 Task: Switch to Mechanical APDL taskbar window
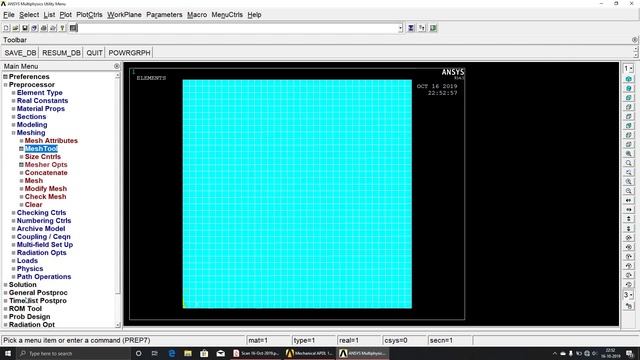[310, 353]
